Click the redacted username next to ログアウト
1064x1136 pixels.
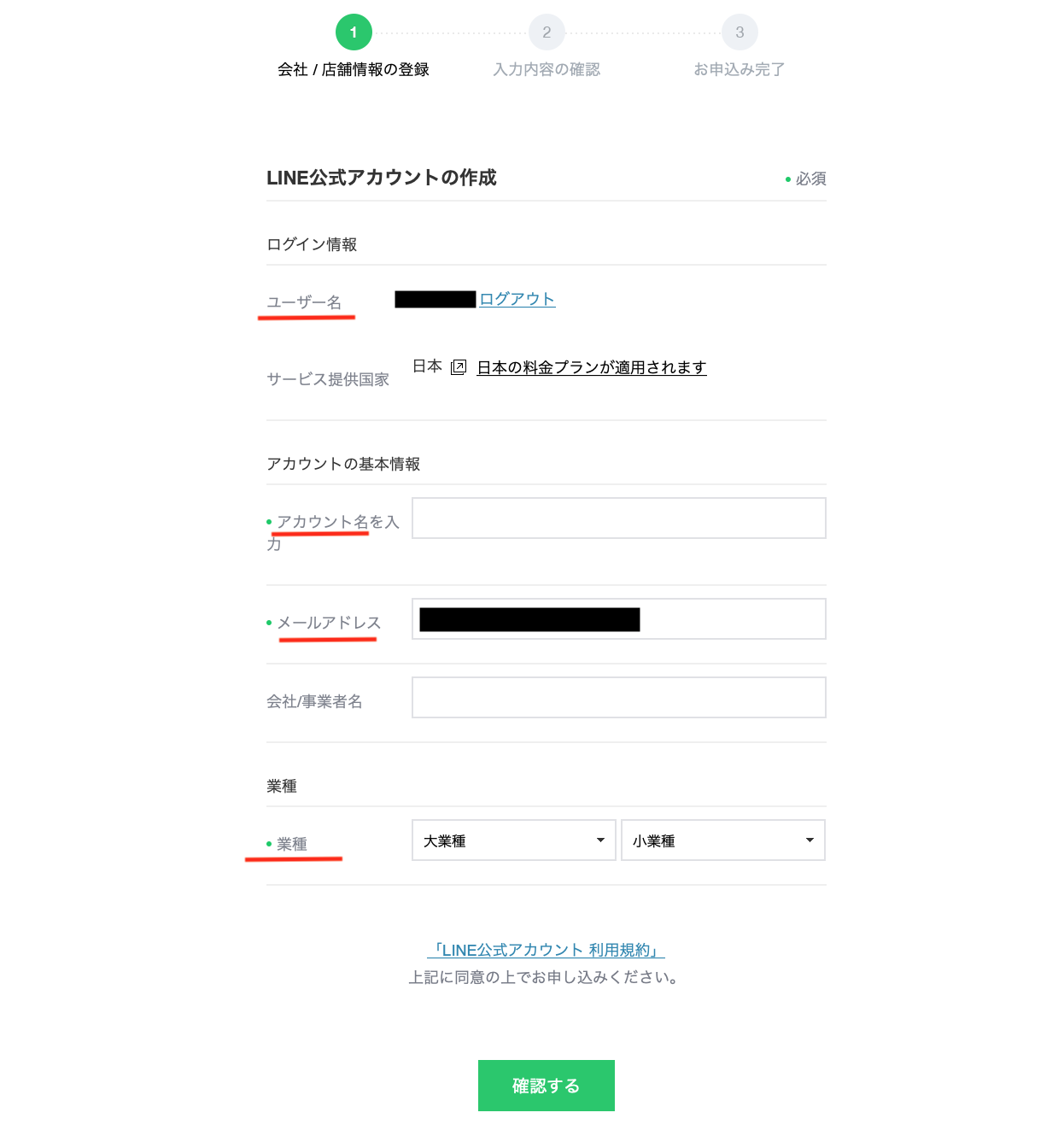click(x=436, y=299)
